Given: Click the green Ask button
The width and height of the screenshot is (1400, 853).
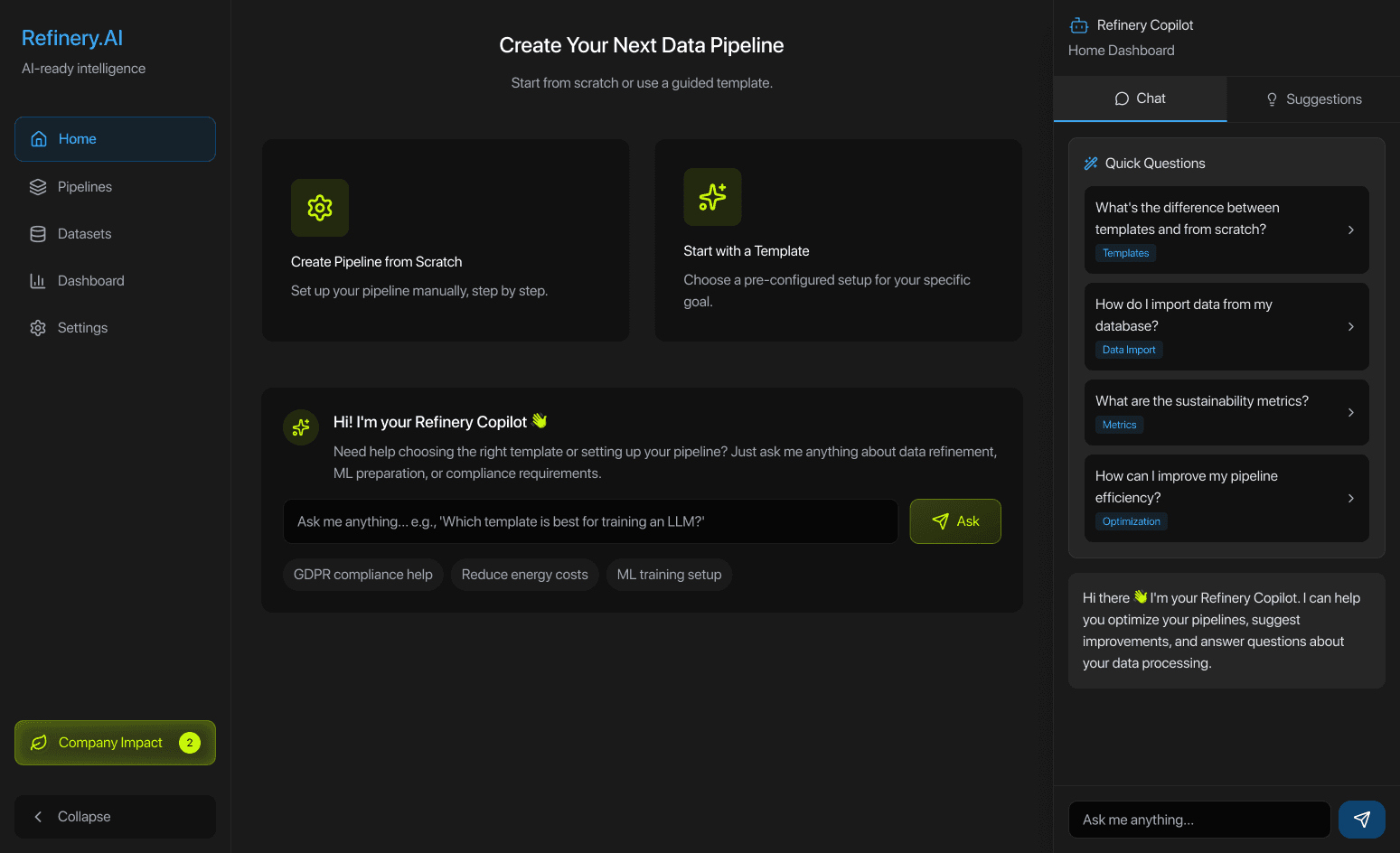Looking at the screenshot, I should (955, 521).
